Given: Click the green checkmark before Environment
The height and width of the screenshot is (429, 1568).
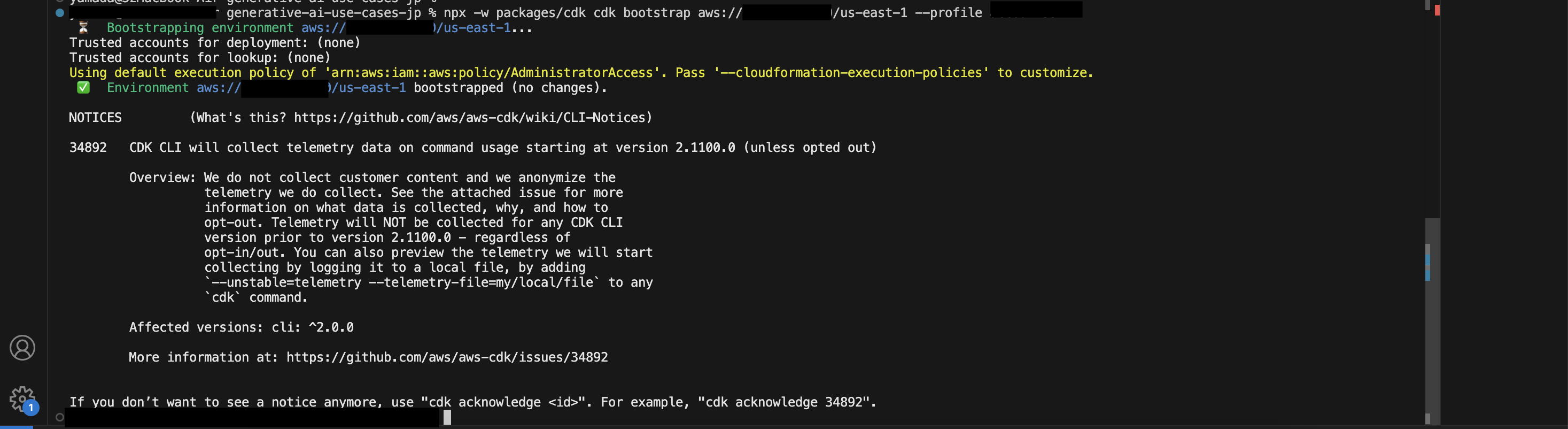Looking at the screenshot, I should [83, 88].
